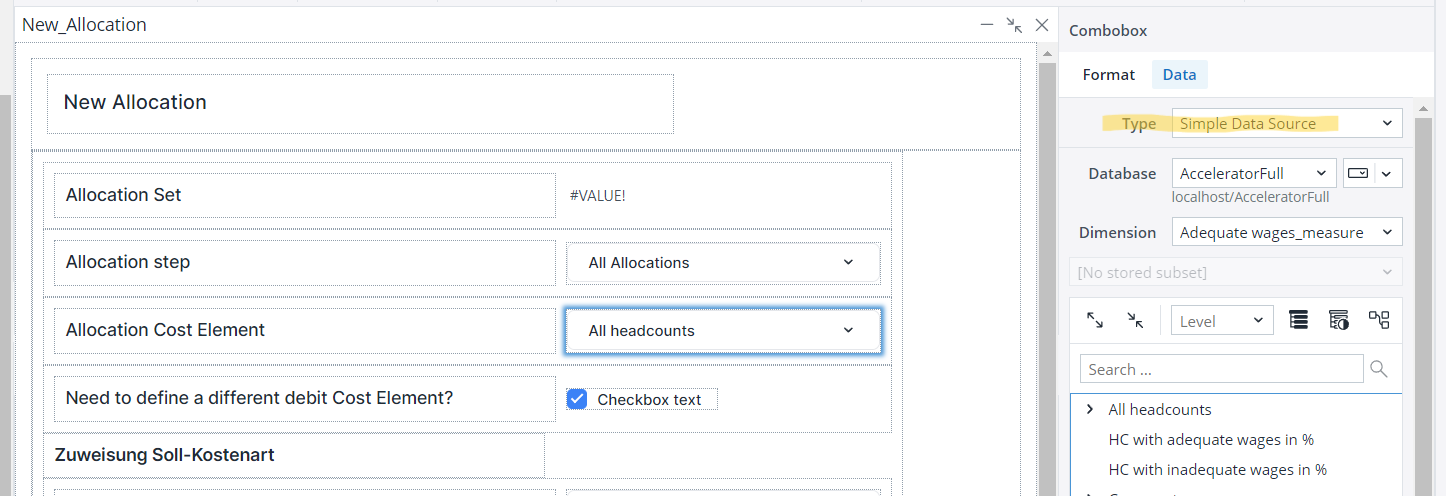1446x496 pixels.
Task: Click the expand all elements icon
Action: [x=1095, y=320]
